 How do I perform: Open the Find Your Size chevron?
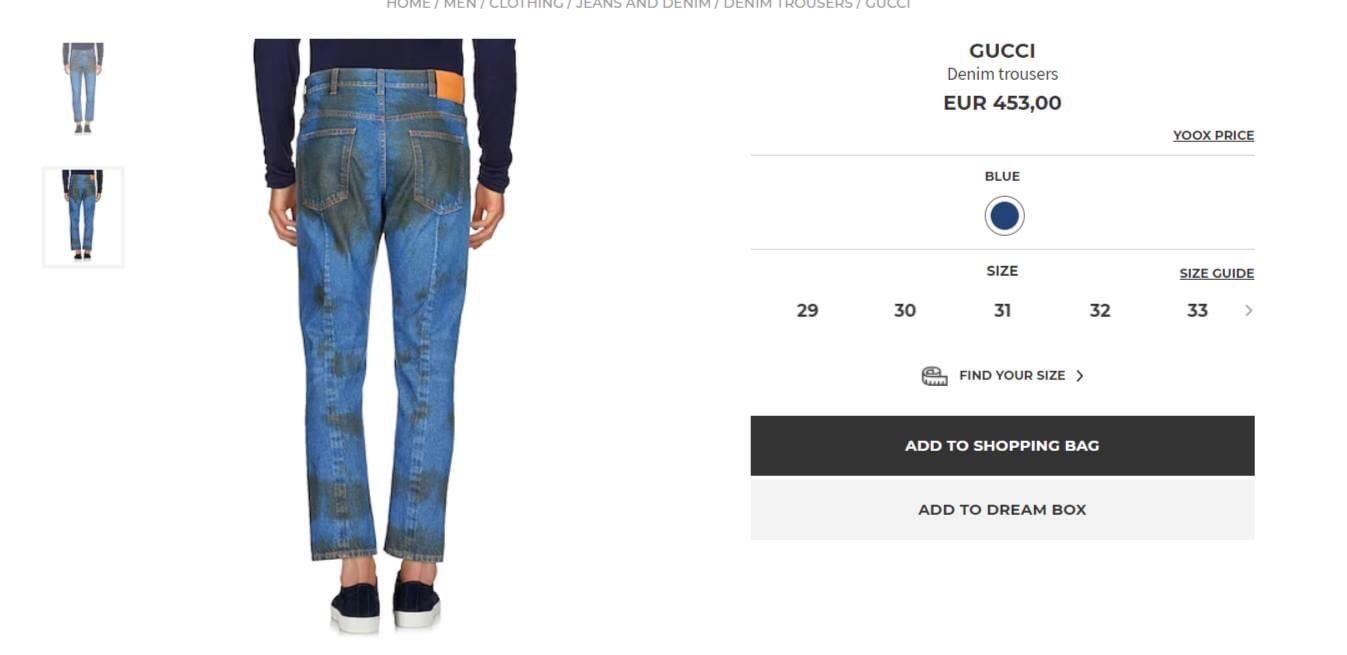coord(1079,376)
